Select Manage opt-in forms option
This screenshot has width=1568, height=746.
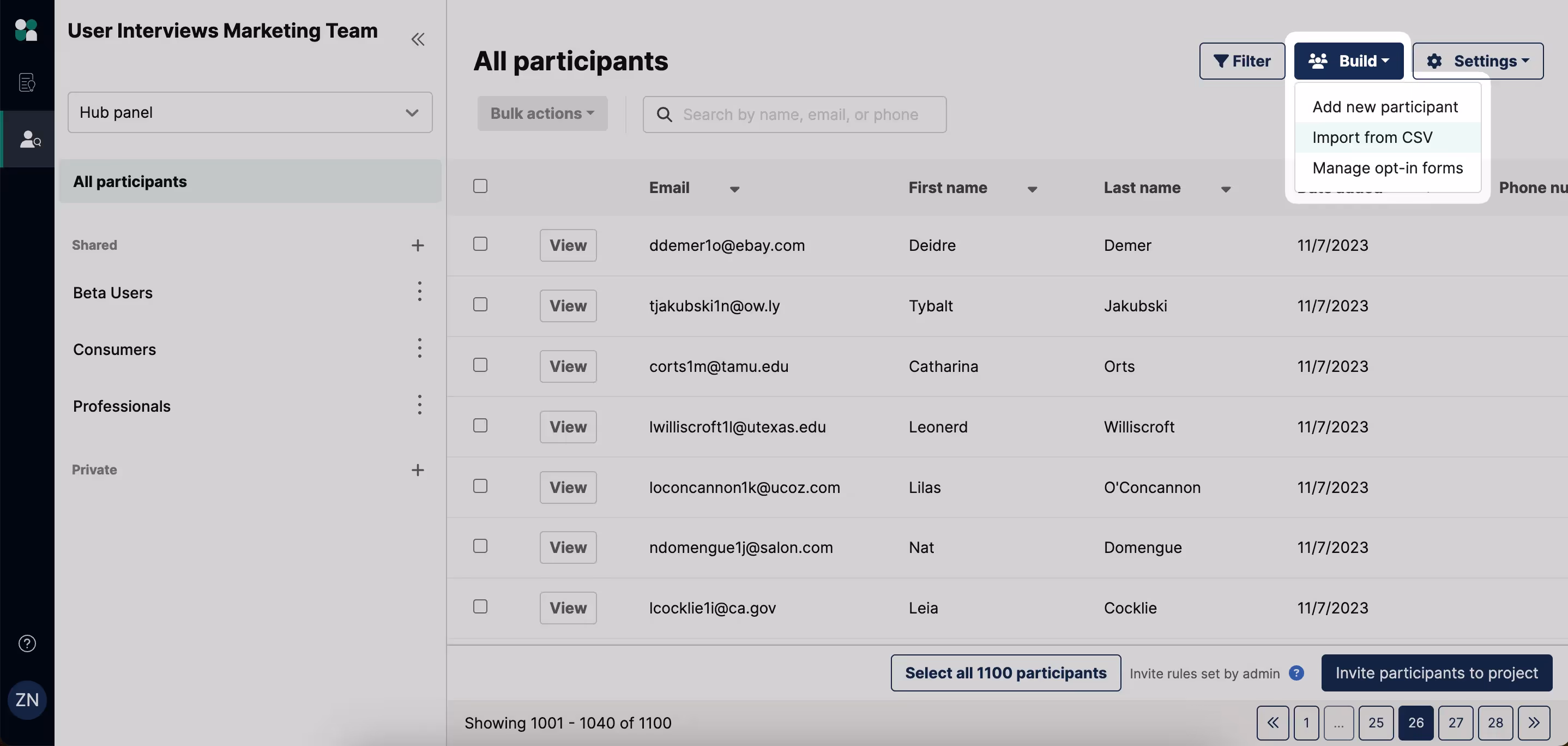tap(1387, 168)
